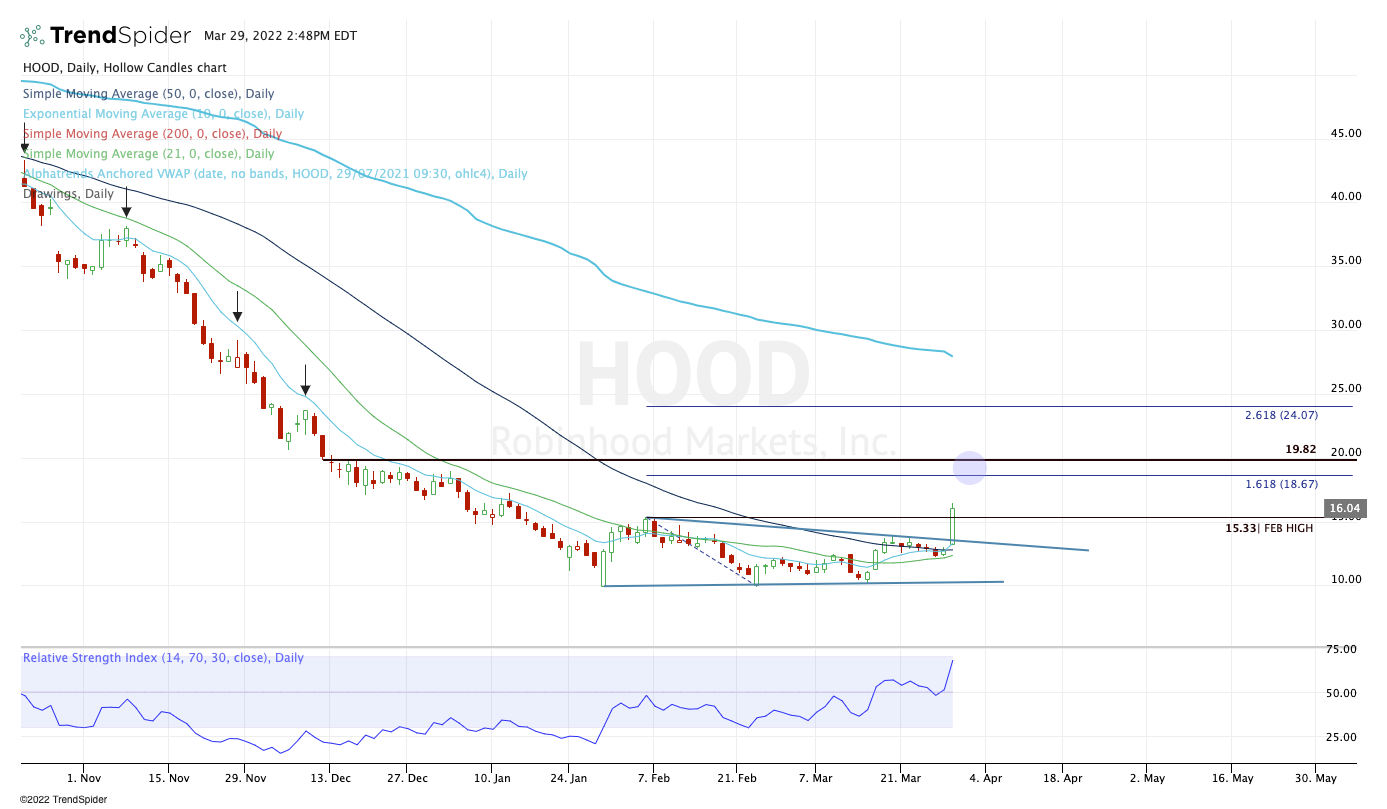
Task: Select the "HOOD, Daily, Hollow Candles chart" title
Action: [x=124, y=68]
